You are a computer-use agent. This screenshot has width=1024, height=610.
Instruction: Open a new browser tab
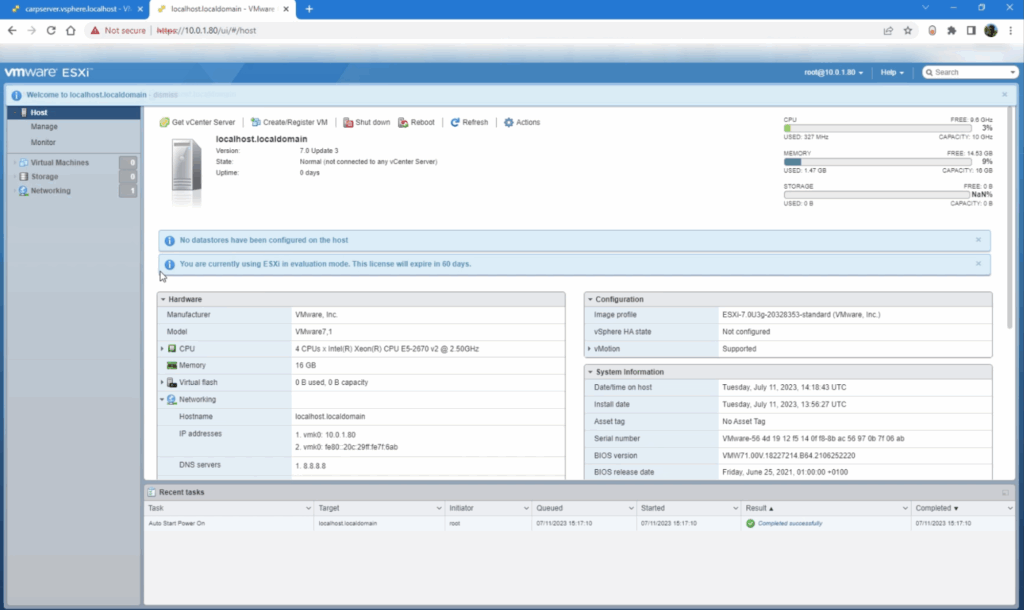pos(309,9)
